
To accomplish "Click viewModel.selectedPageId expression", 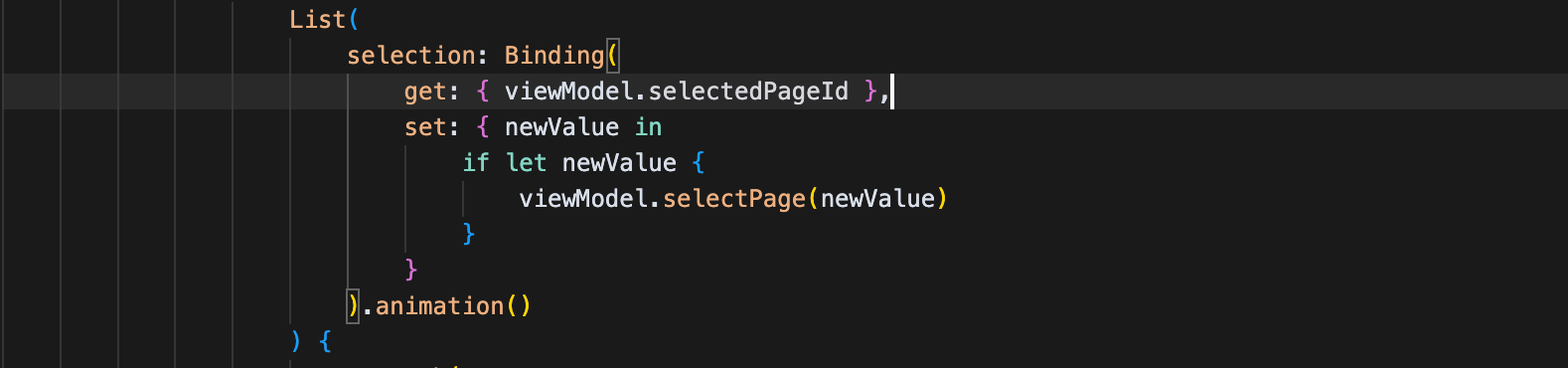I will coord(676,92).
